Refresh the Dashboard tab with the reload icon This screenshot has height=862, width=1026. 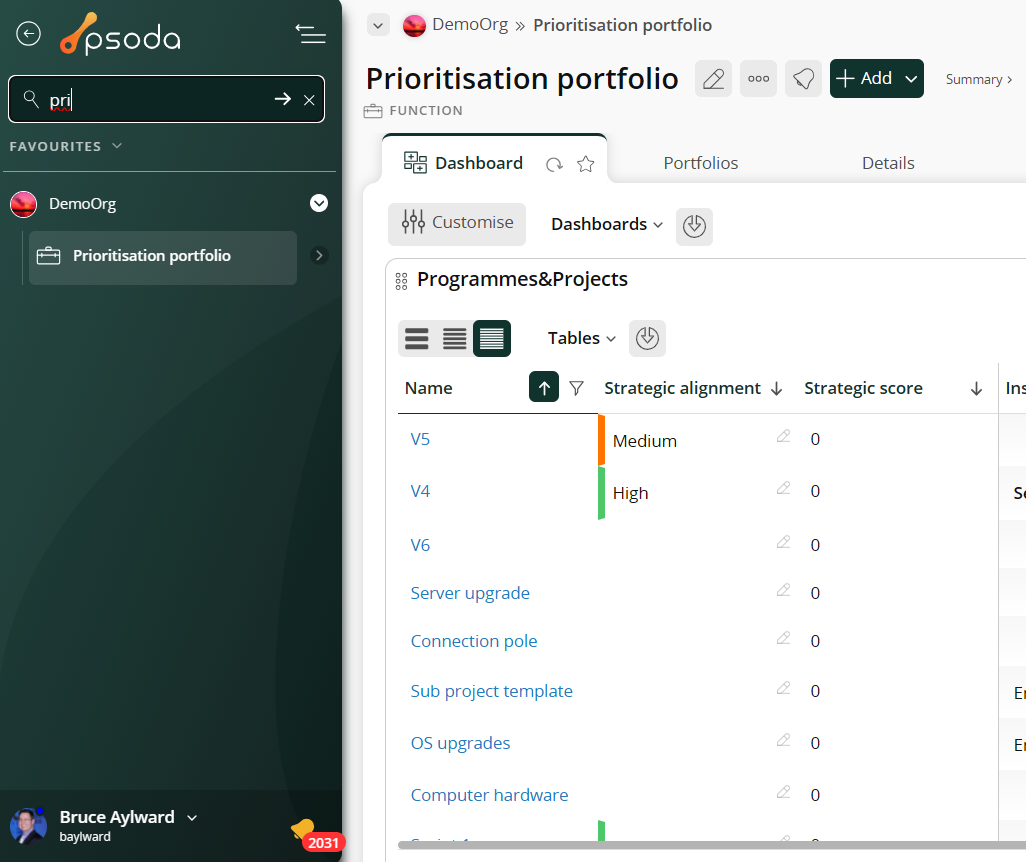tap(554, 164)
